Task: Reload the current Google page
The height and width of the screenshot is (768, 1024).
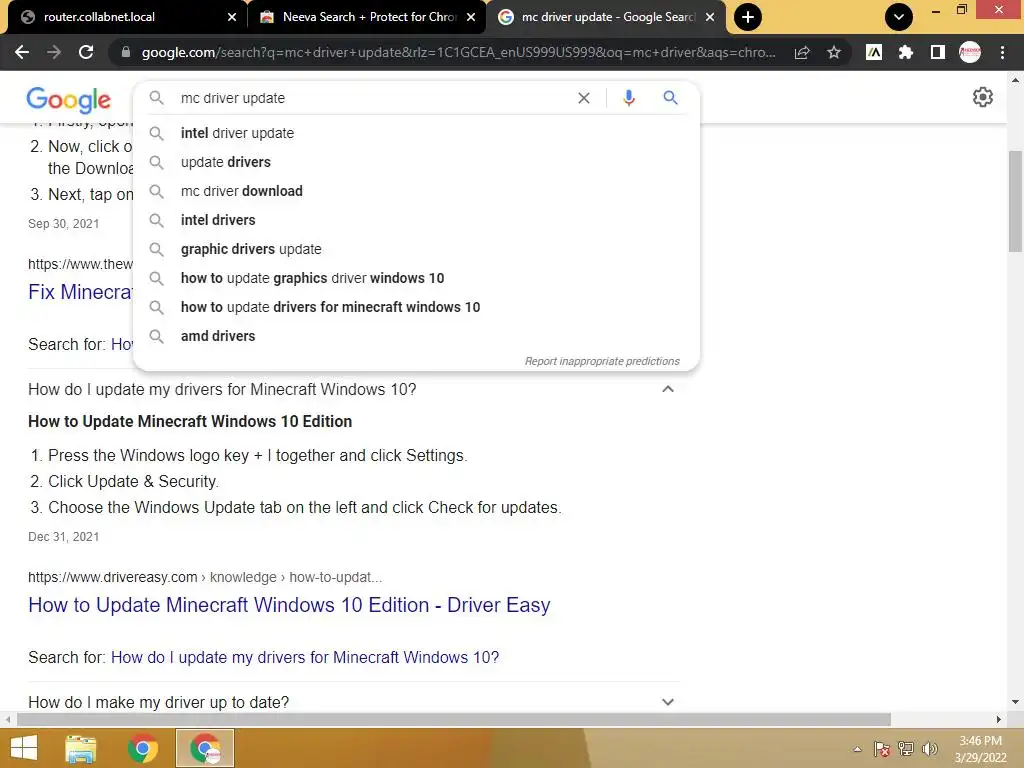Action: pos(86,52)
